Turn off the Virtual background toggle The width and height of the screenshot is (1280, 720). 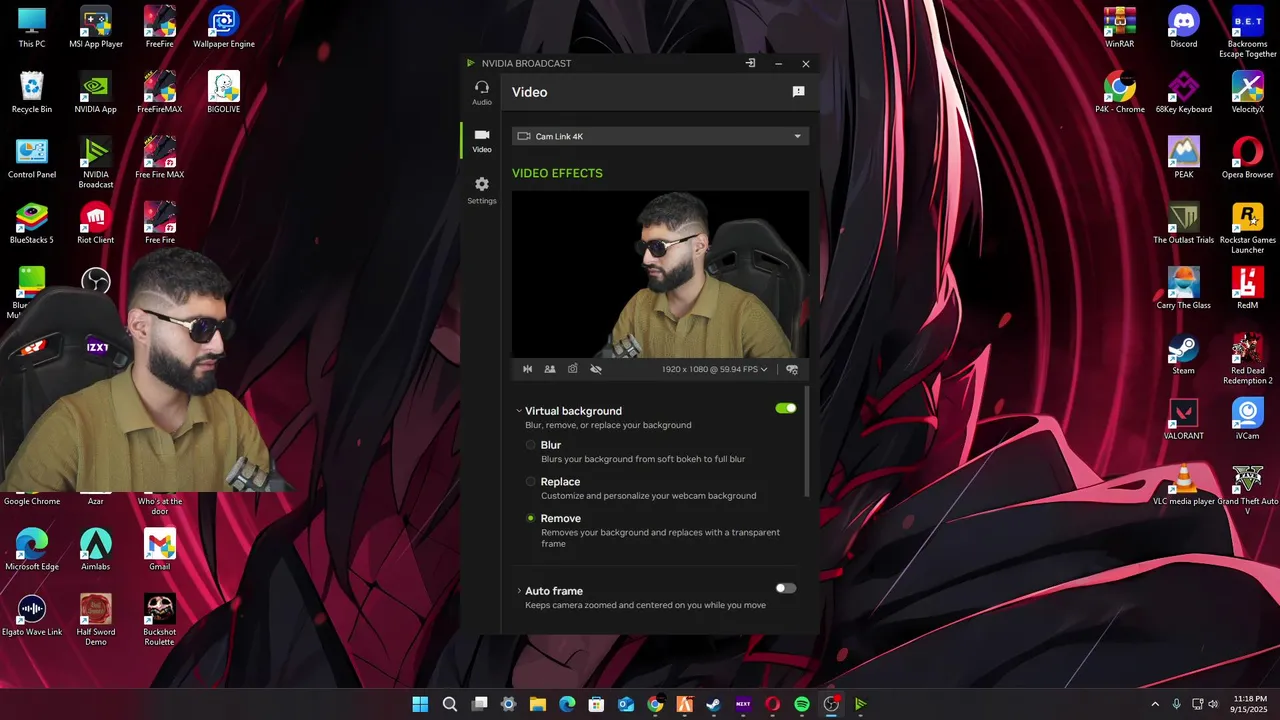tap(786, 408)
